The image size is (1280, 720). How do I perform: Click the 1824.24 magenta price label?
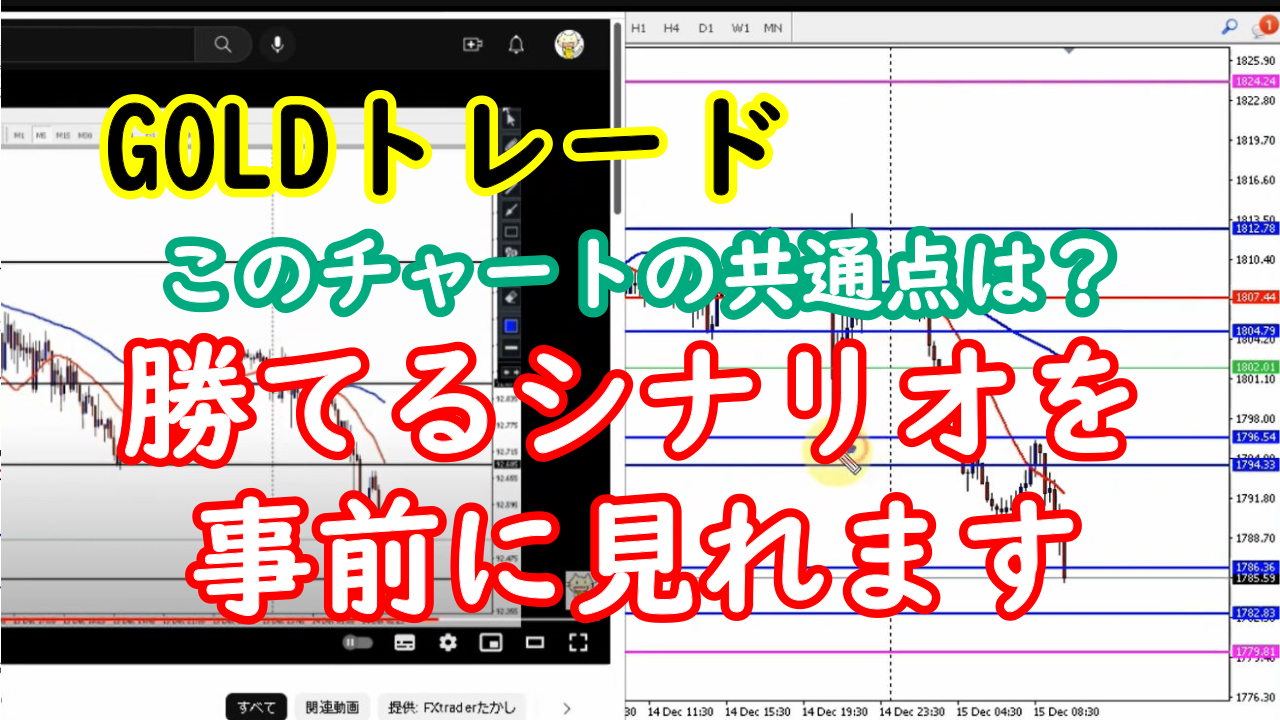(x=1255, y=82)
